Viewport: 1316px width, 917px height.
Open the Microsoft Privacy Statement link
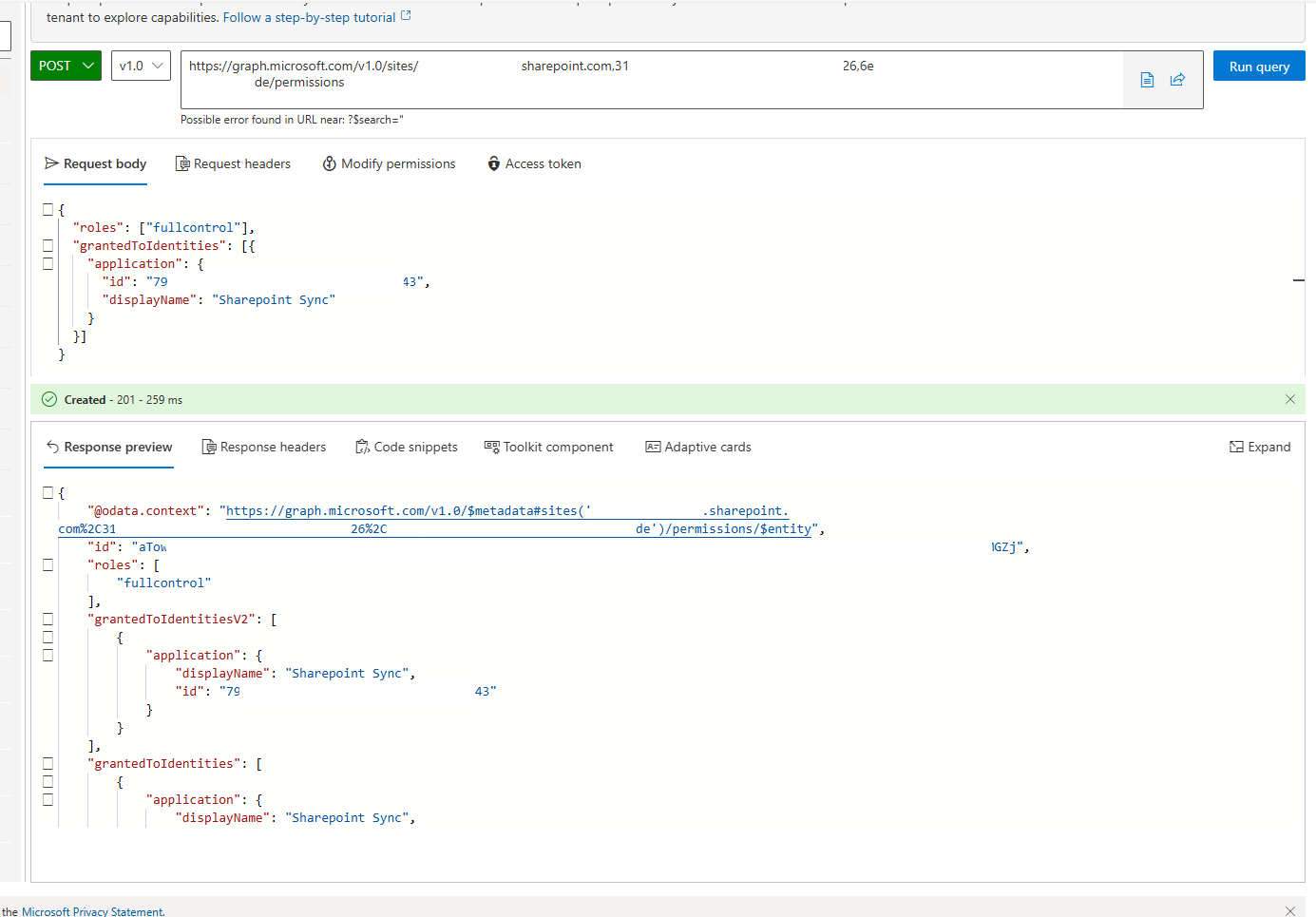point(92,911)
